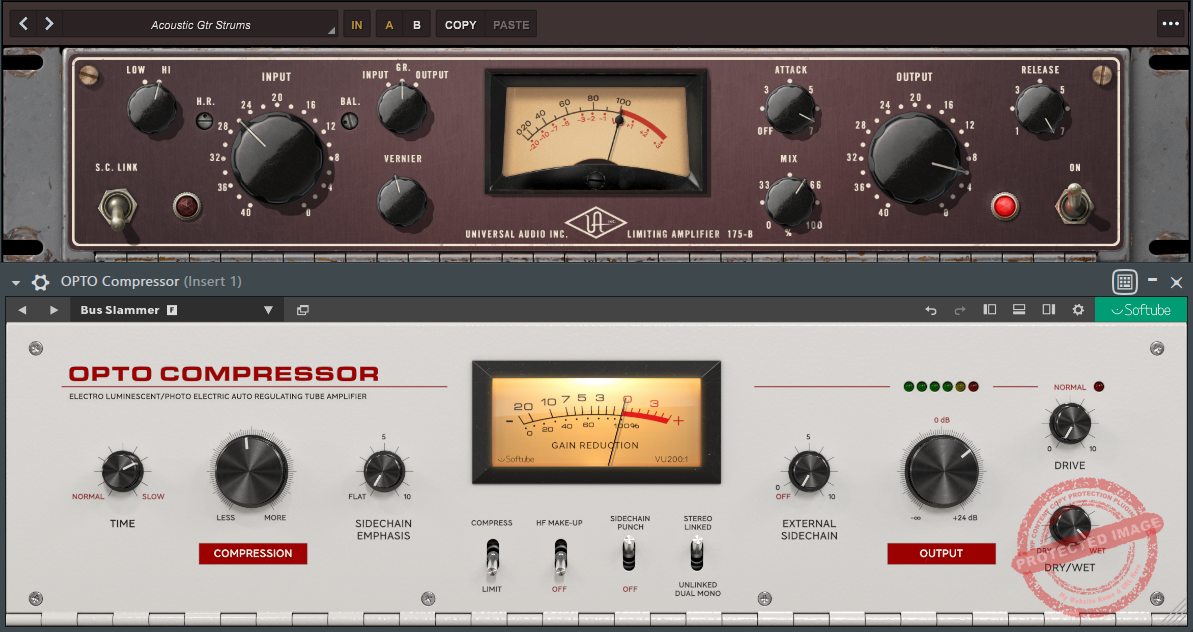This screenshot has height=632, width=1193.
Task: Select the B comparison state
Action: (x=417, y=25)
